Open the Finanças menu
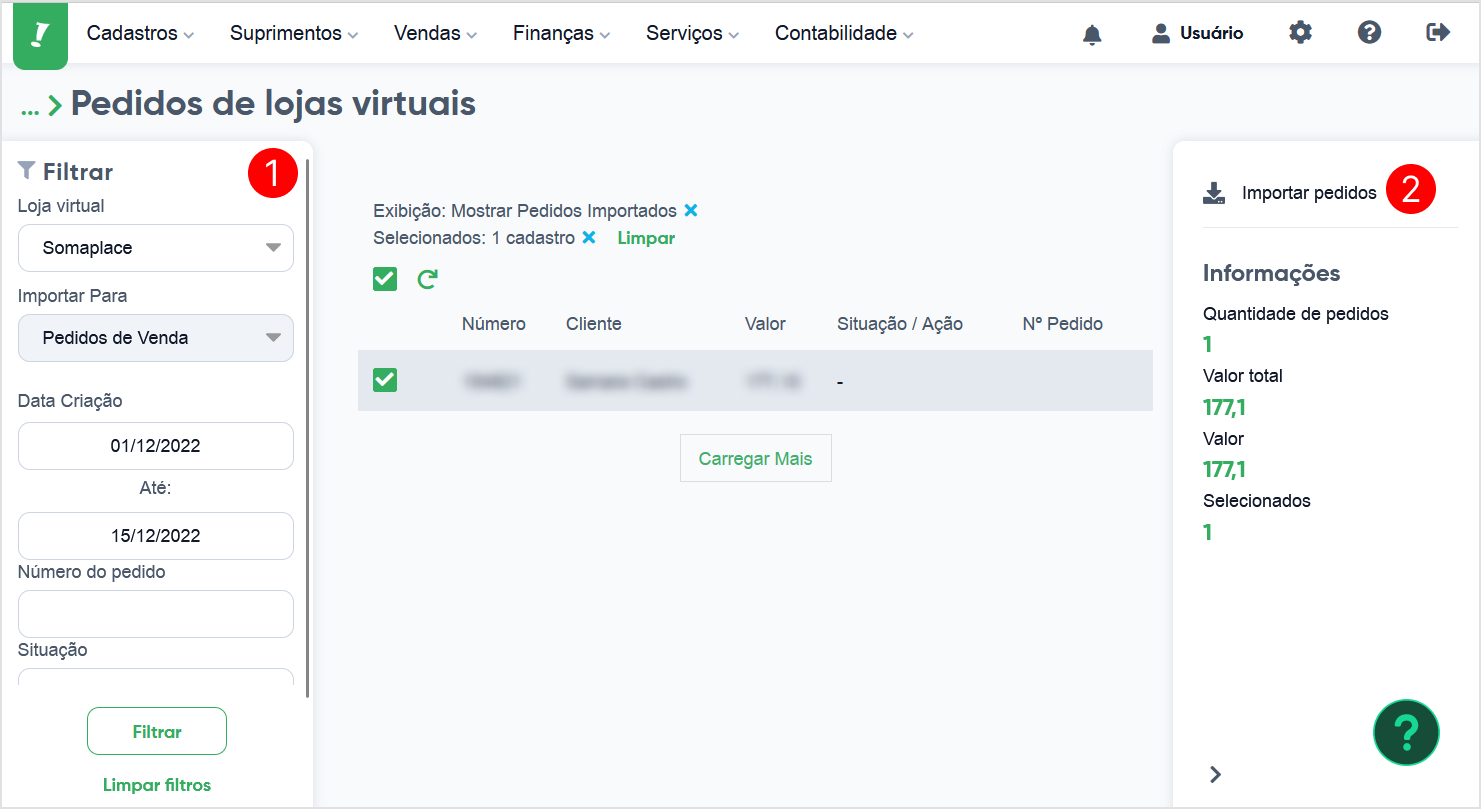This screenshot has width=1482, height=810. tap(561, 33)
